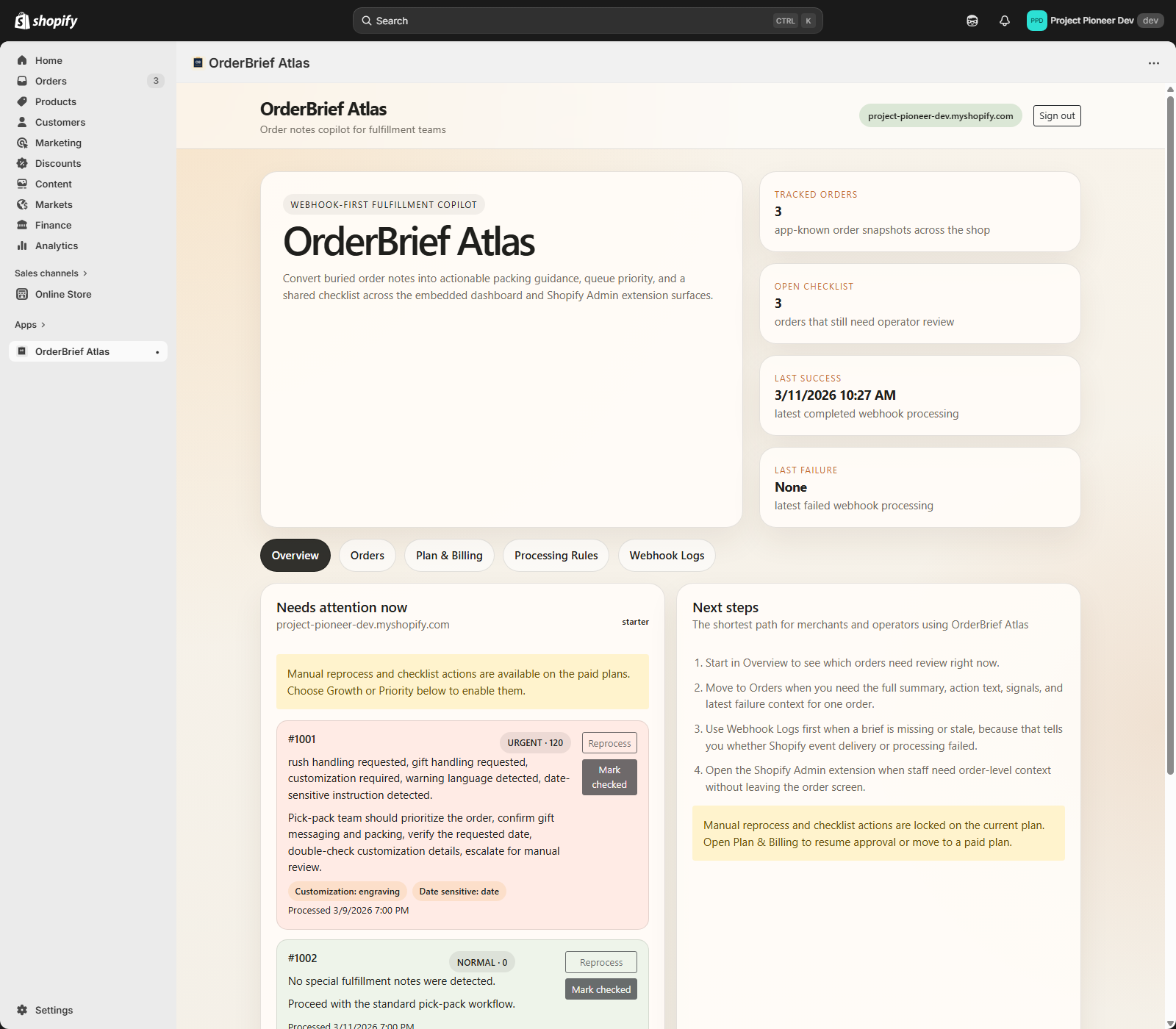This screenshot has height=1029, width=1176.
Task: Click the Online Store storefront icon
Action: pos(22,294)
